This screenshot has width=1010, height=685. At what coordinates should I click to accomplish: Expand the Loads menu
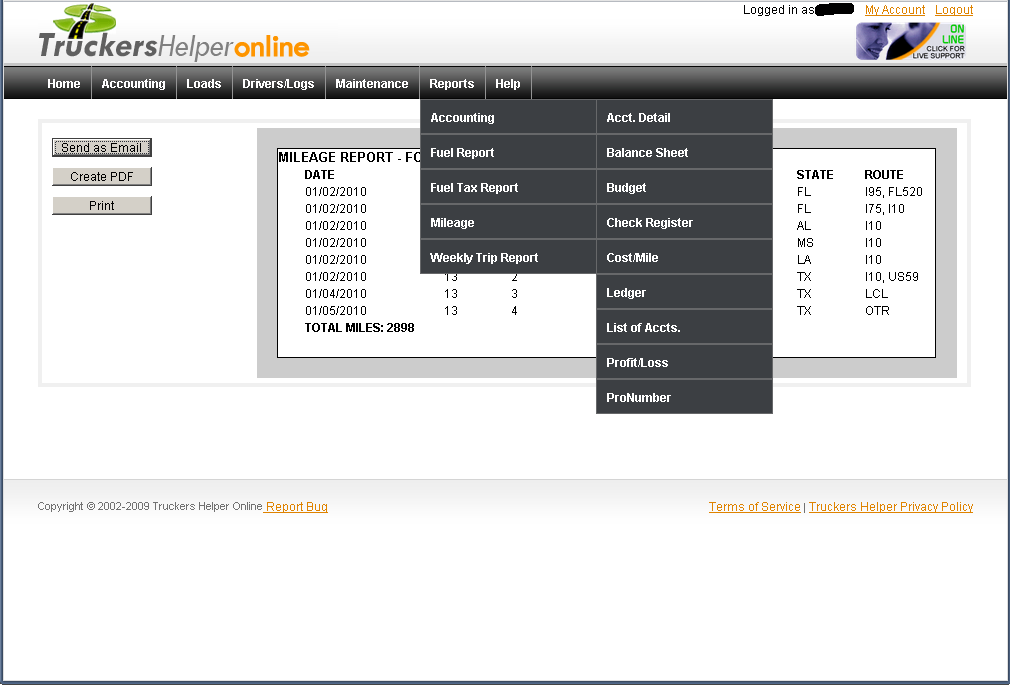(x=203, y=84)
